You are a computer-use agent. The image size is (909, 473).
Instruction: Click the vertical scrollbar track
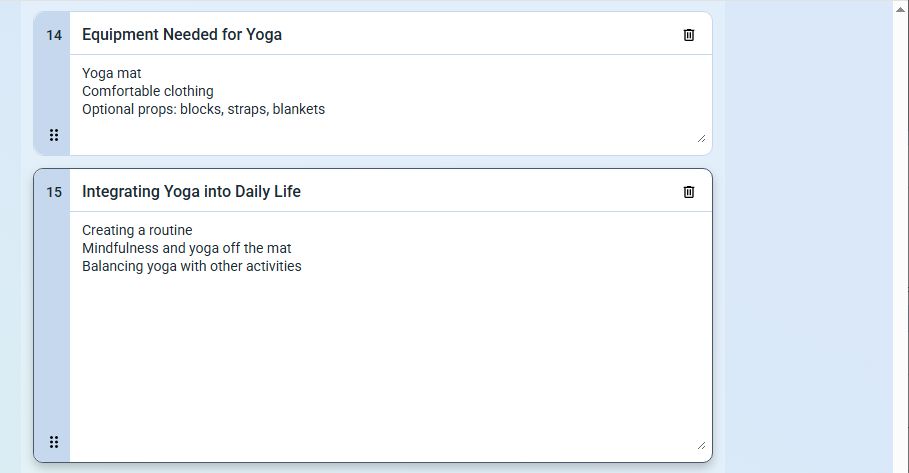pos(900,243)
